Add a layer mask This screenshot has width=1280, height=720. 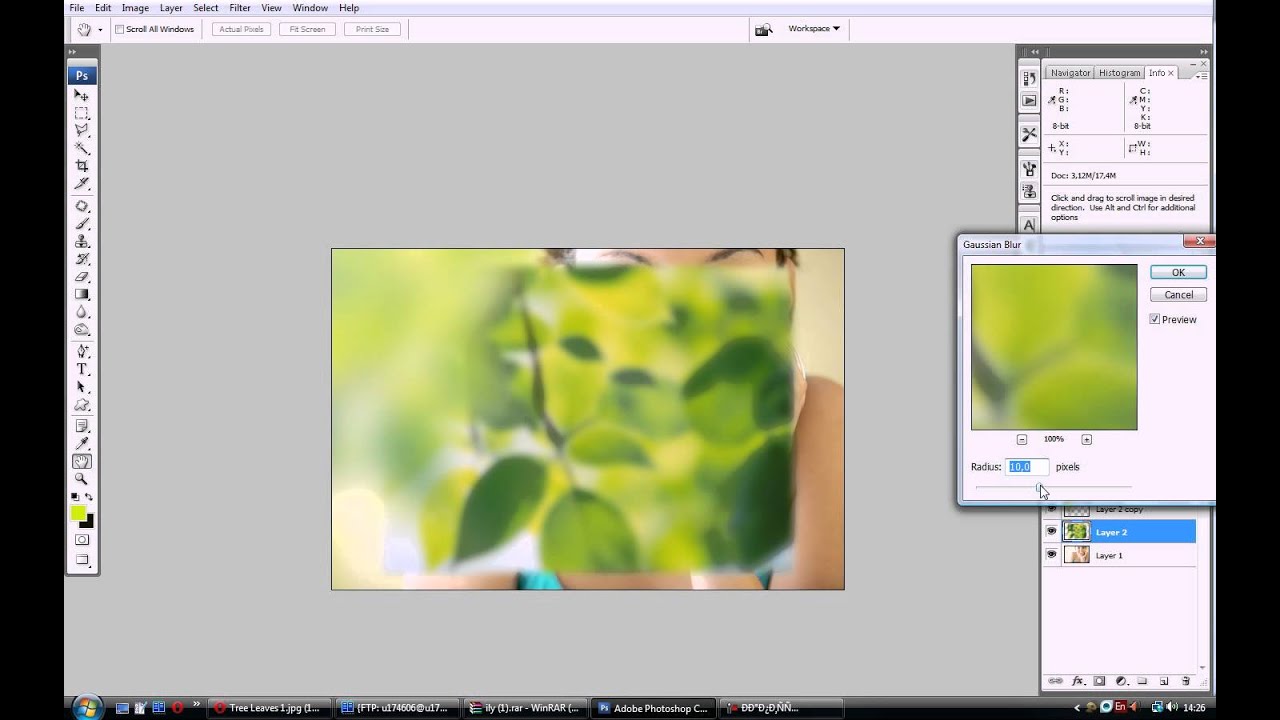tap(1099, 681)
